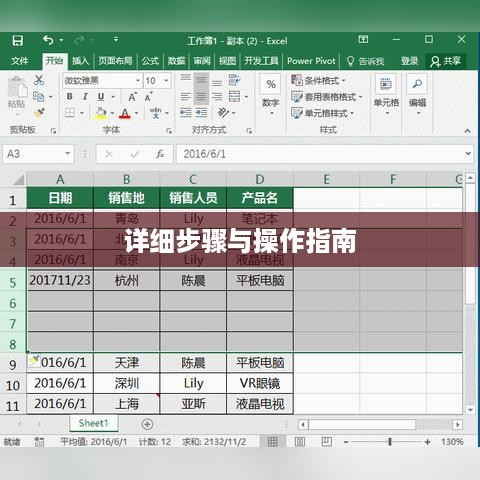Open the 文件 menu
The height and width of the screenshot is (480, 480).
pos(19,61)
